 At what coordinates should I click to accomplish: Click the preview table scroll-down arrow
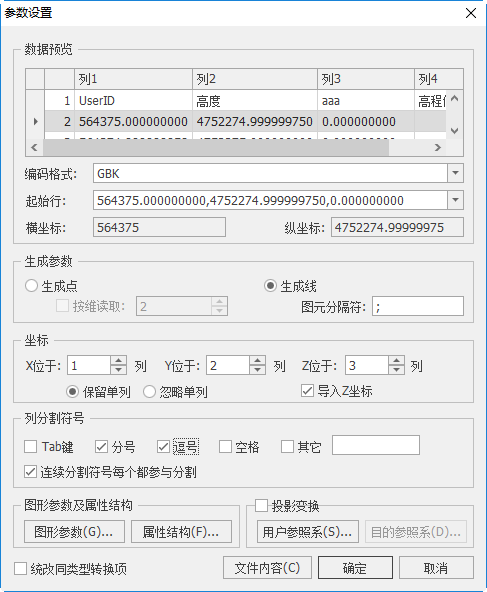(x=455, y=131)
